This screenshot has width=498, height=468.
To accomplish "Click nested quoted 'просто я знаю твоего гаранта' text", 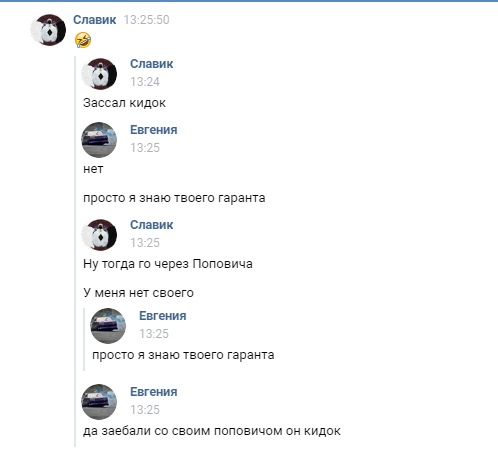I will pos(183,355).
